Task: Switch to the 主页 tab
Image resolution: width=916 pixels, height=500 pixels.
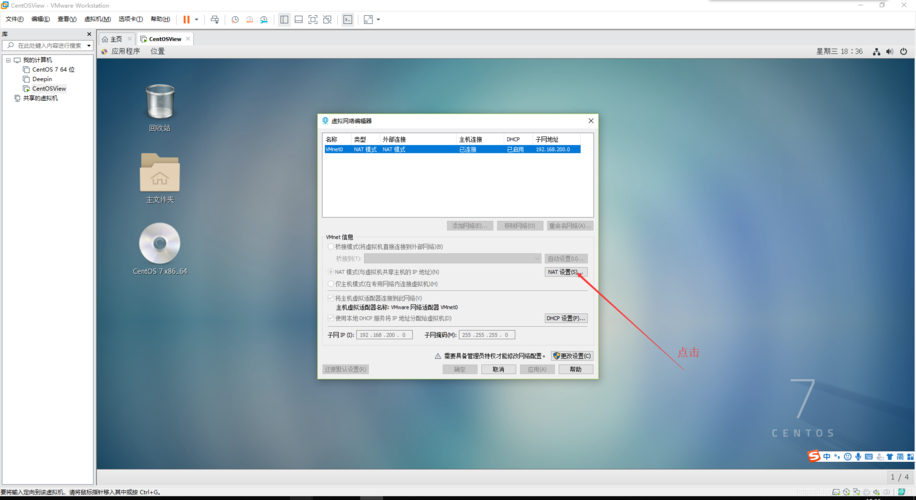Action: (116, 39)
